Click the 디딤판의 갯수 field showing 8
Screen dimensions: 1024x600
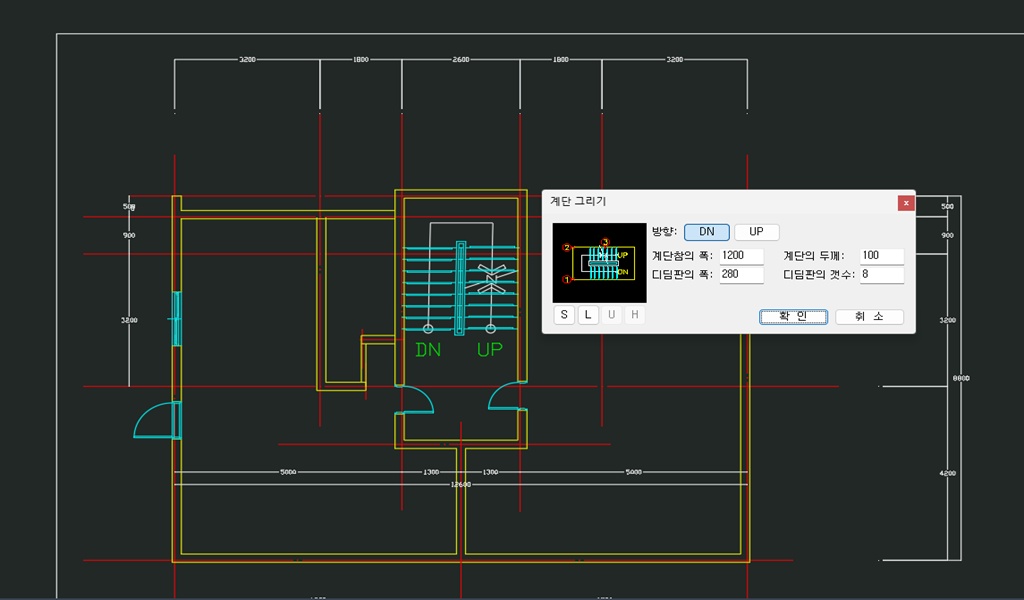[x=882, y=275]
